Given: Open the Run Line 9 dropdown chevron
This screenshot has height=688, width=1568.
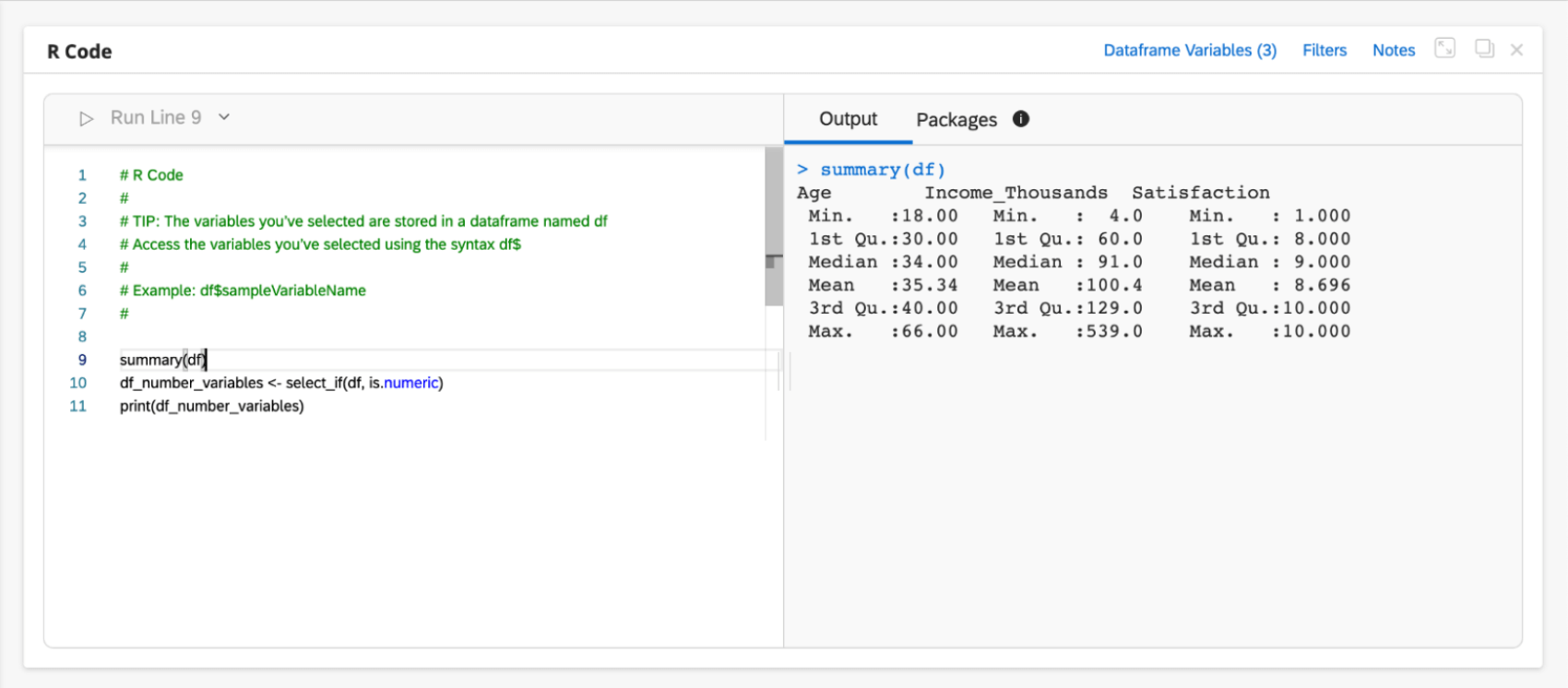Looking at the screenshot, I should click(224, 117).
